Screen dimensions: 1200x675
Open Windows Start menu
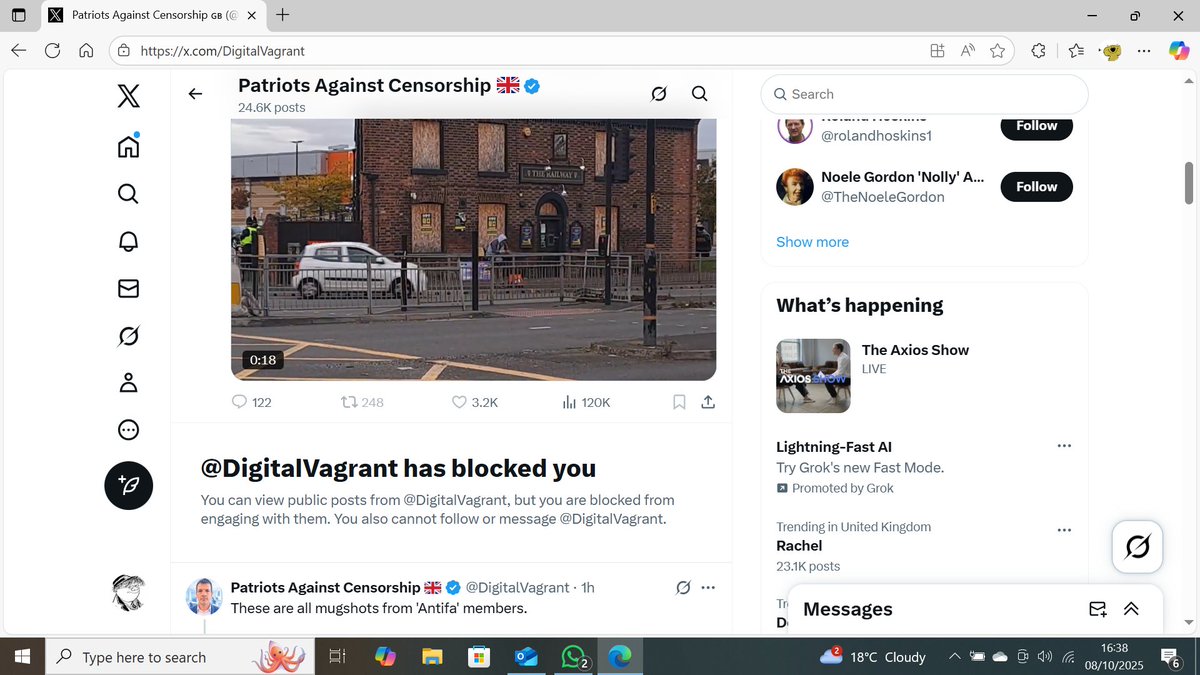[x=22, y=657]
